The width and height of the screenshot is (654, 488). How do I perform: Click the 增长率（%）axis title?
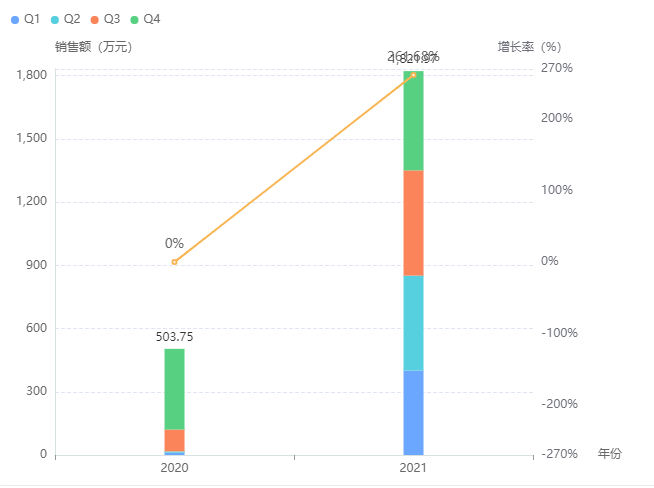click(x=531, y=46)
